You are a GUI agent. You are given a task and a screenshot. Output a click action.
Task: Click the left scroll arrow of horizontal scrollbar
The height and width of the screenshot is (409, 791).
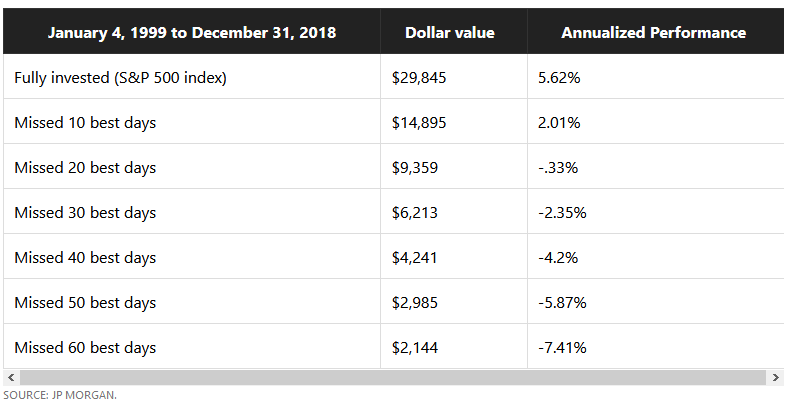click(x=11, y=377)
